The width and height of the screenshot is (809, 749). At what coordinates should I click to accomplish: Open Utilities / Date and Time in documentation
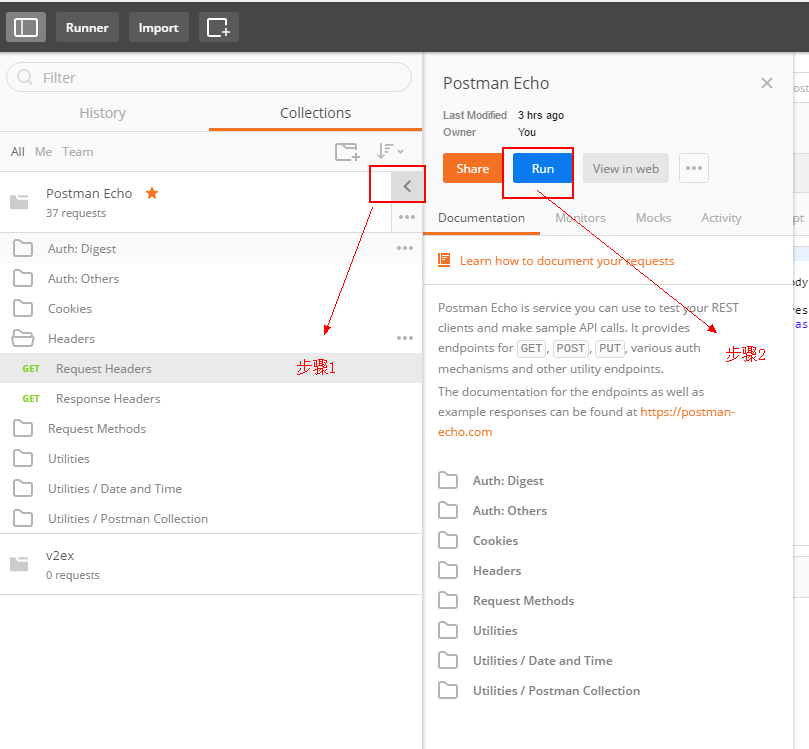pos(542,660)
